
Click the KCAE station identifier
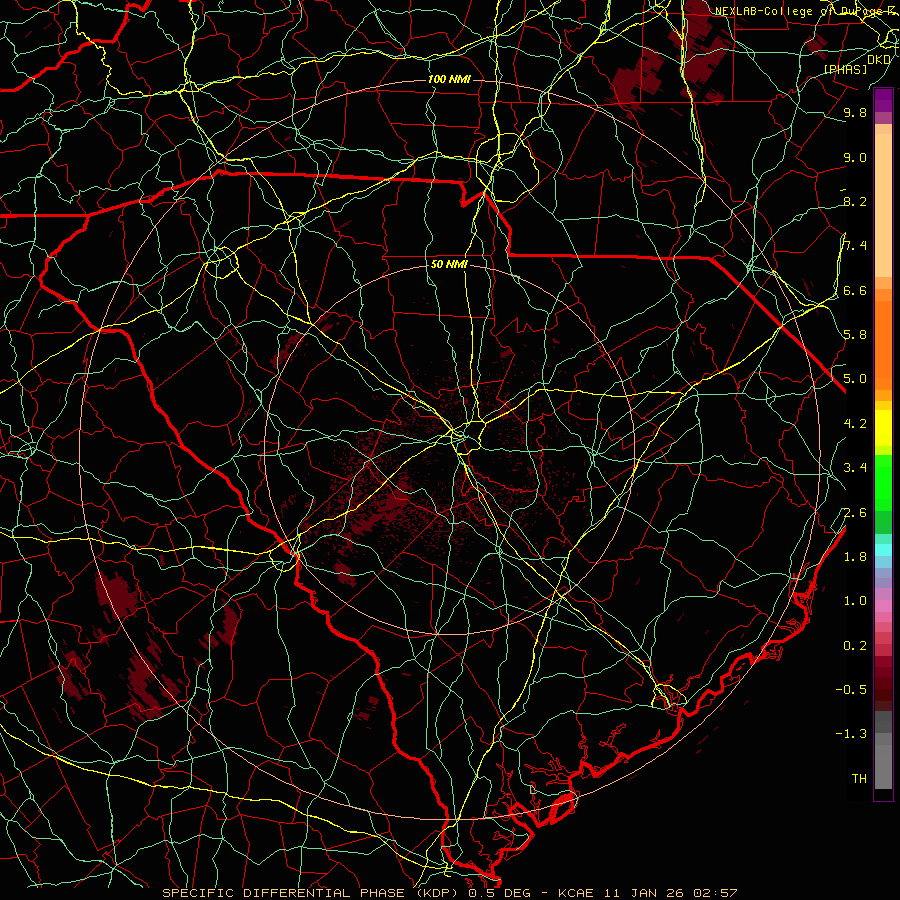point(578,893)
